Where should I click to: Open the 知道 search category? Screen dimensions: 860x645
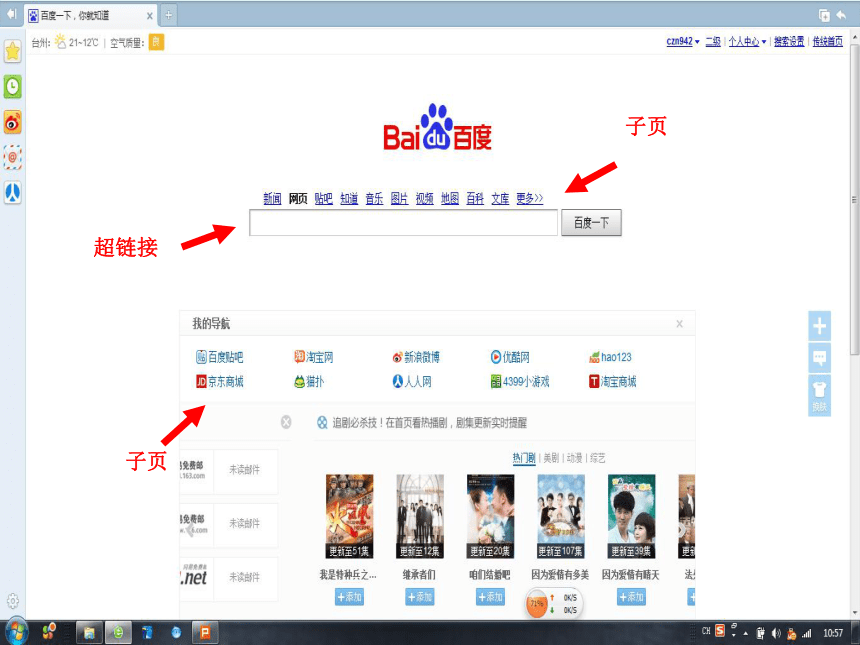click(349, 198)
